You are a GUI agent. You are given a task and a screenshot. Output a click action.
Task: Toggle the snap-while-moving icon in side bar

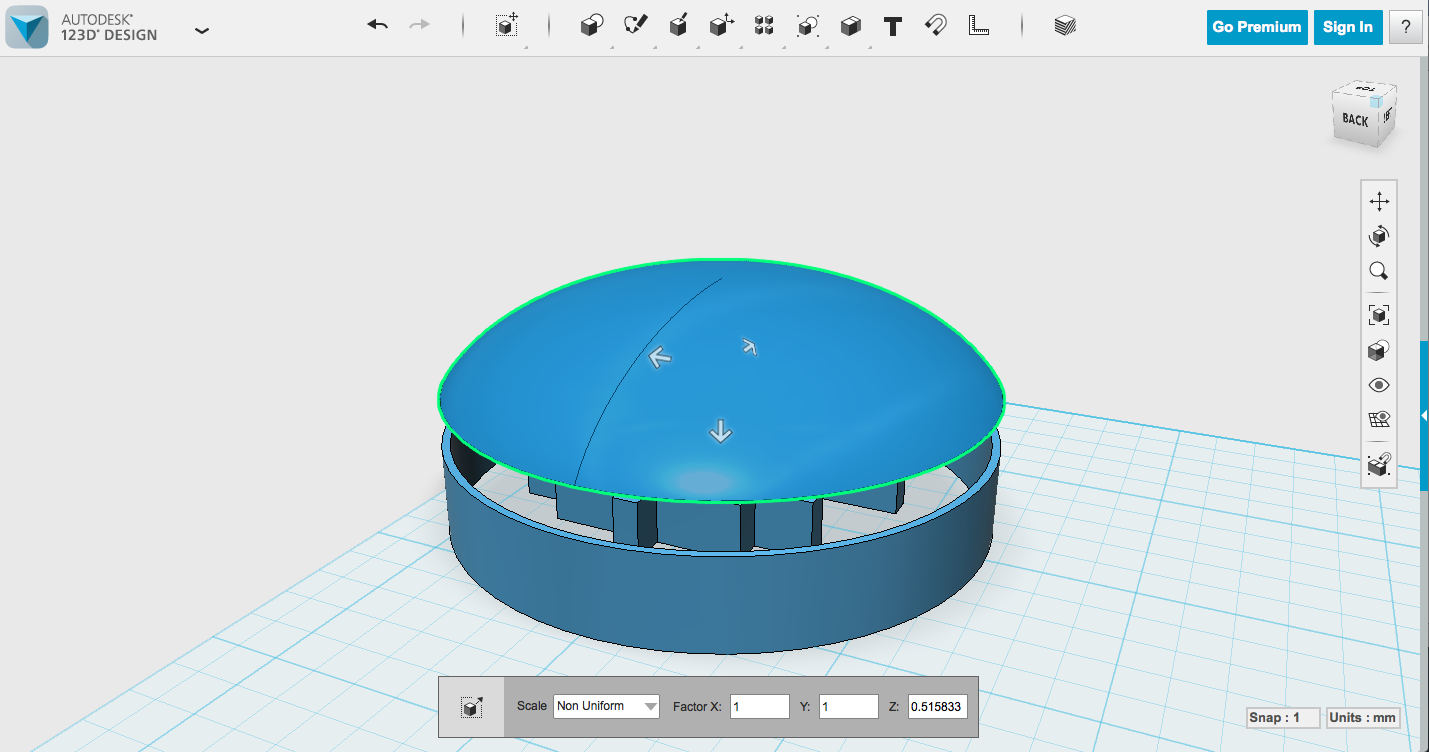(x=1379, y=464)
